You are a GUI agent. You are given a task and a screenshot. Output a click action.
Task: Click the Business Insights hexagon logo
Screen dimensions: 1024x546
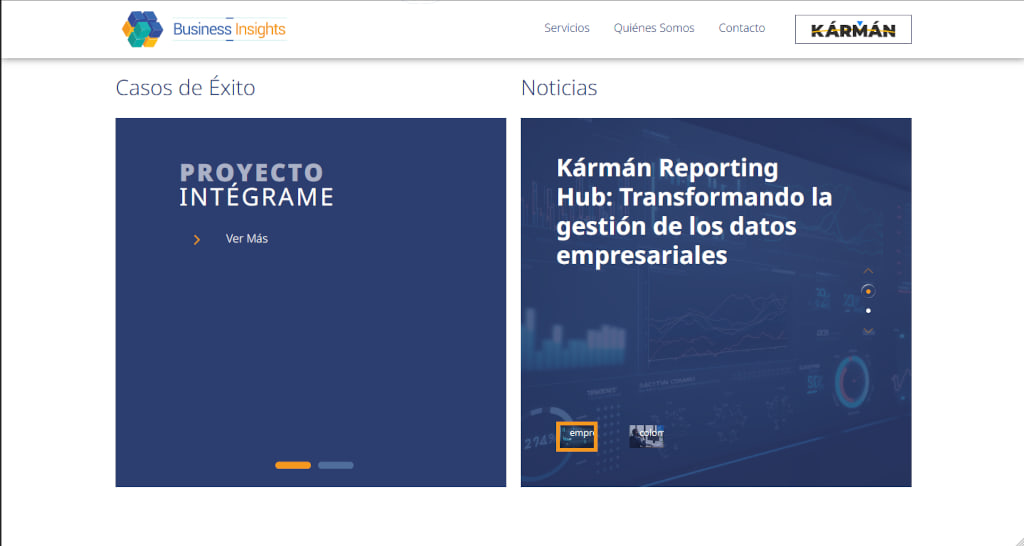[x=141, y=29]
